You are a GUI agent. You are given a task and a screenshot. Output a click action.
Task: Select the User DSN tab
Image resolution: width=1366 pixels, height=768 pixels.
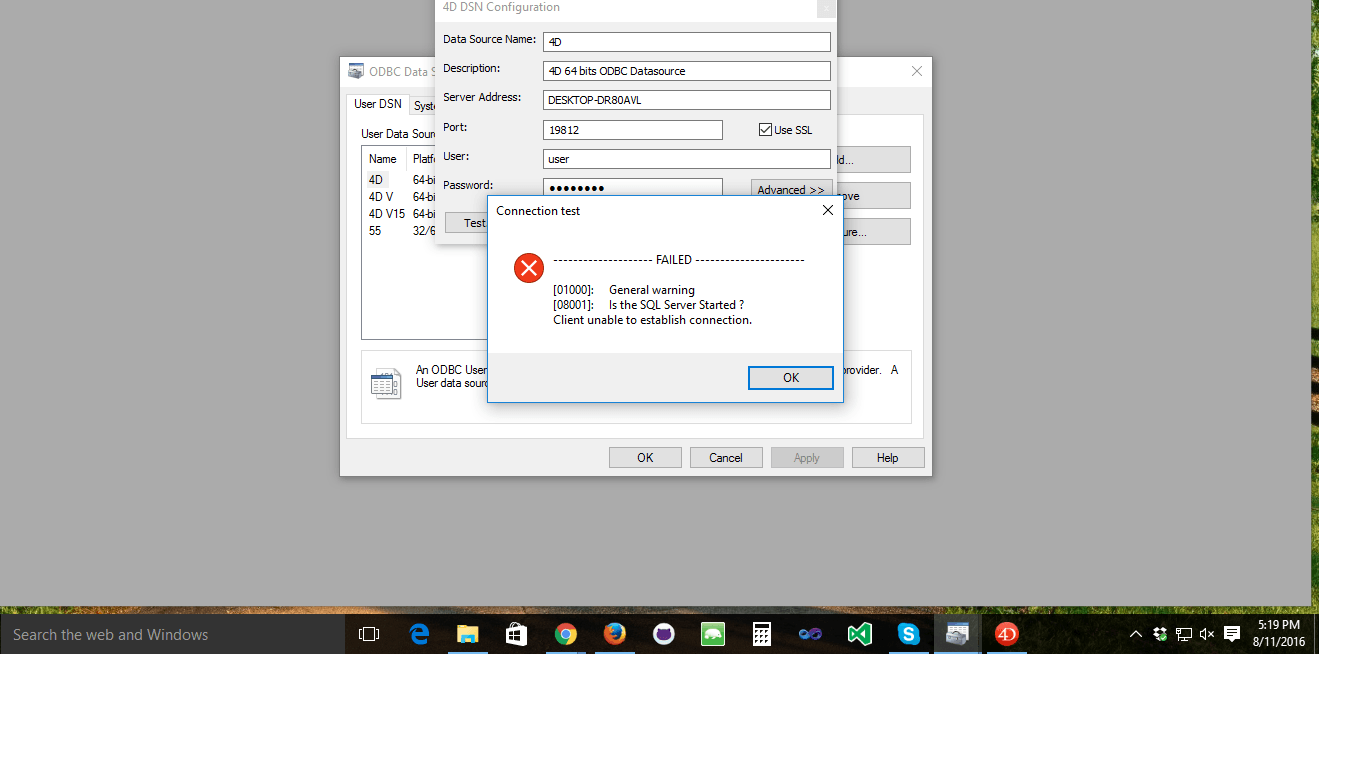378,104
